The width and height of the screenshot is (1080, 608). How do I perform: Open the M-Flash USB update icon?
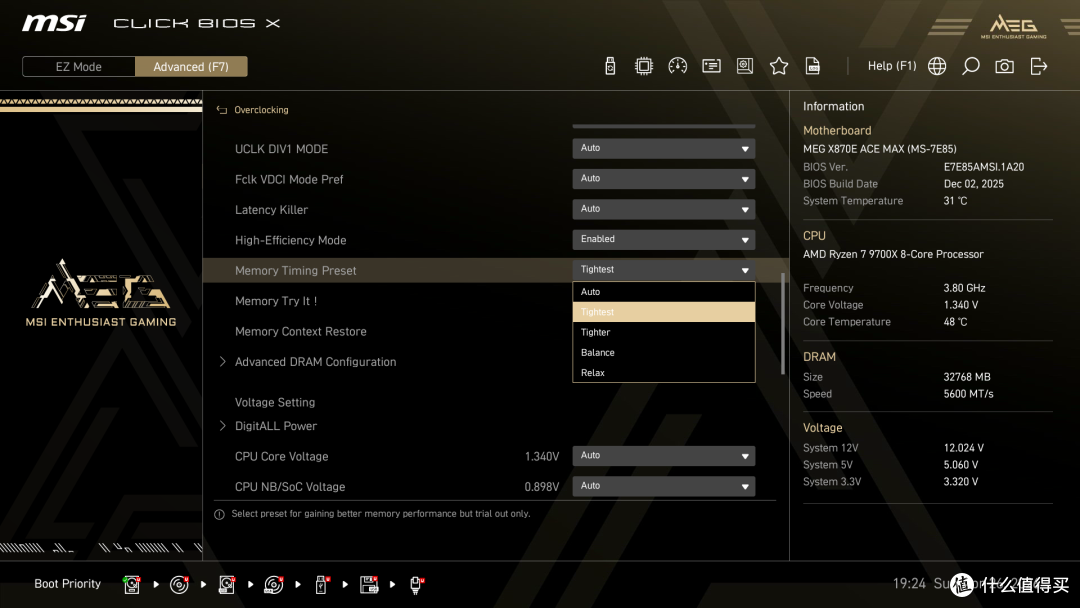point(610,66)
